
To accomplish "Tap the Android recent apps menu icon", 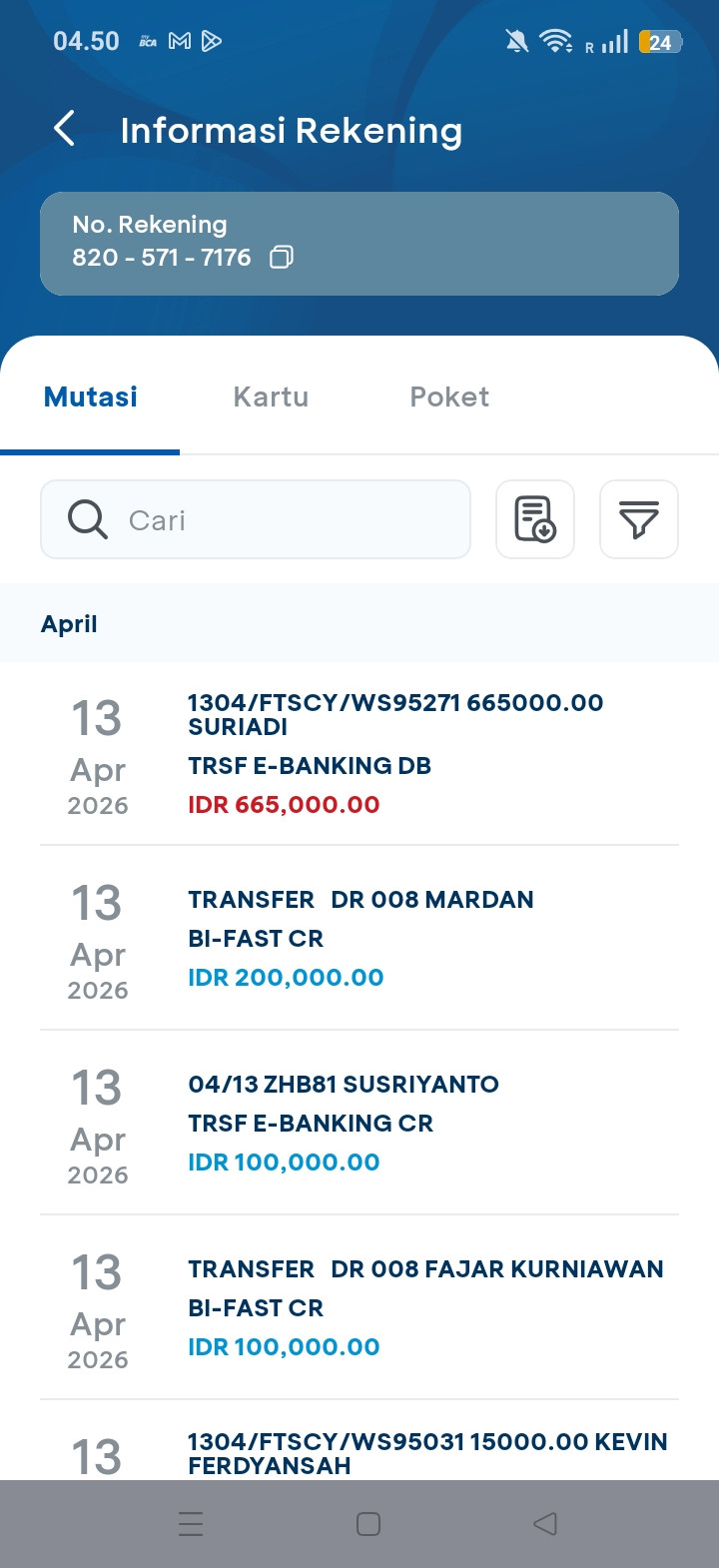I will coord(190,1524).
